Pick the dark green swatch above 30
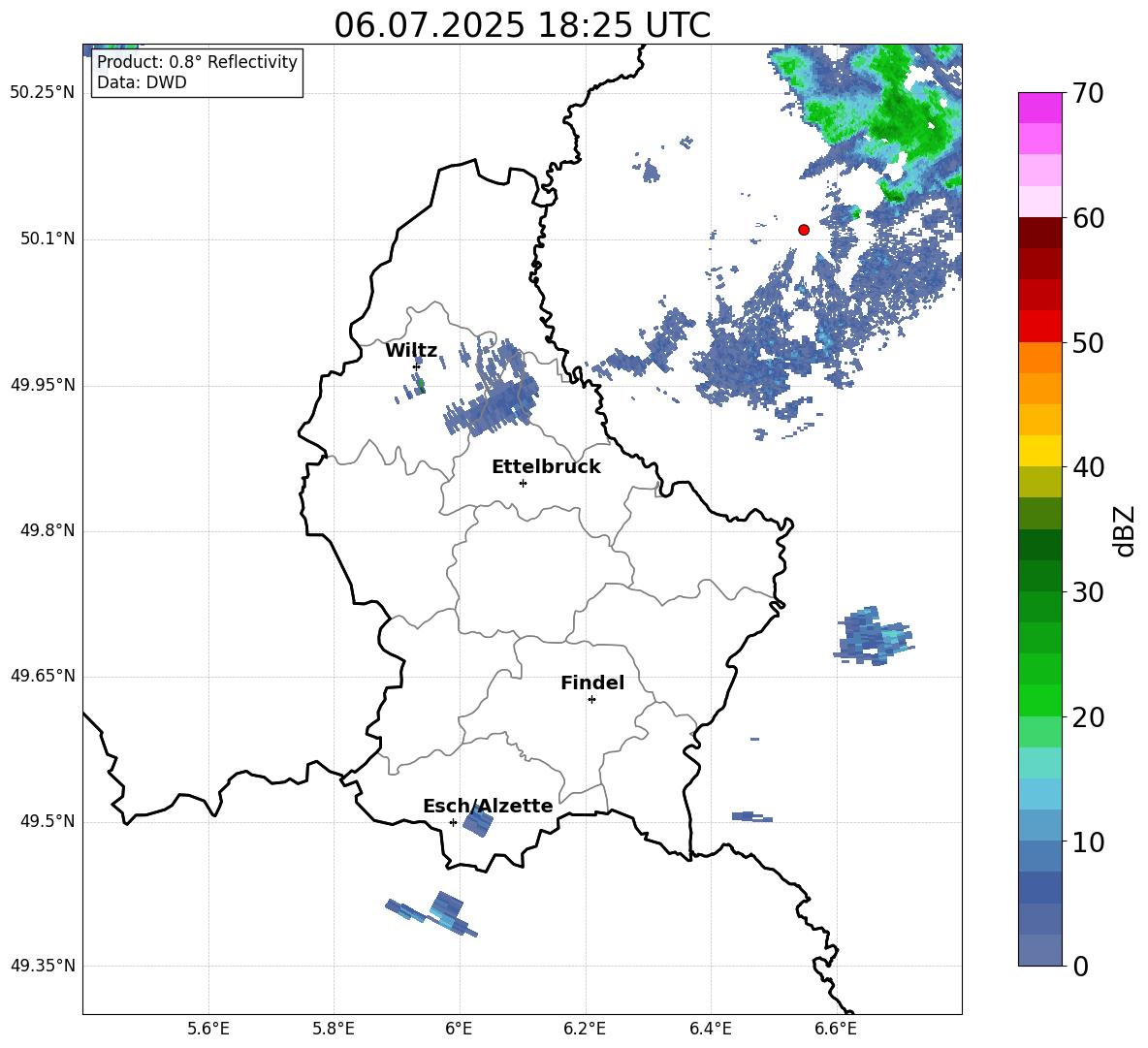This screenshot has width=1148, height=1048. pyautogui.click(x=1039, y=575)
